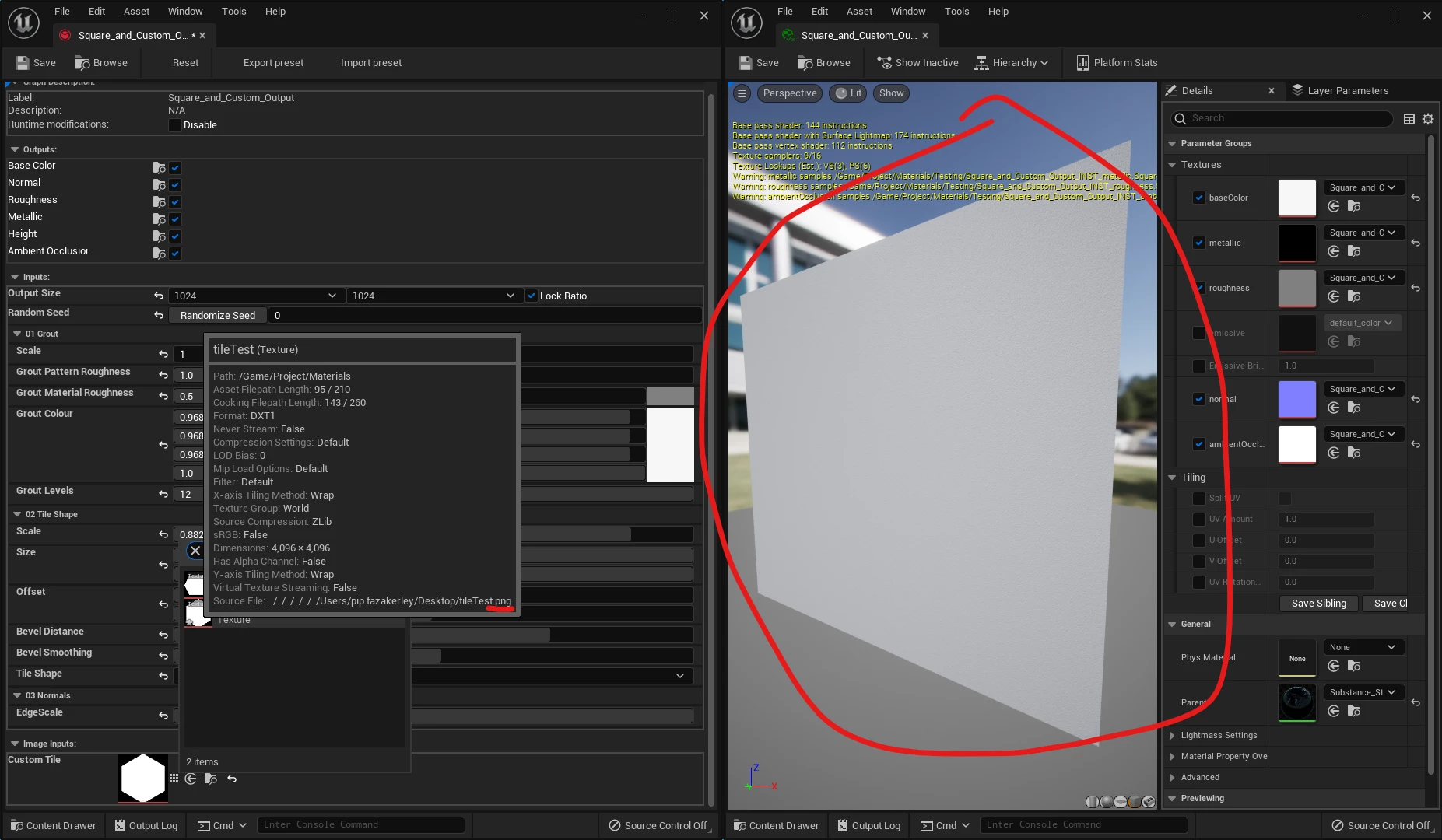Click the left window console command field
This screenshot has width=1442, height=840.
coord(361,825)
